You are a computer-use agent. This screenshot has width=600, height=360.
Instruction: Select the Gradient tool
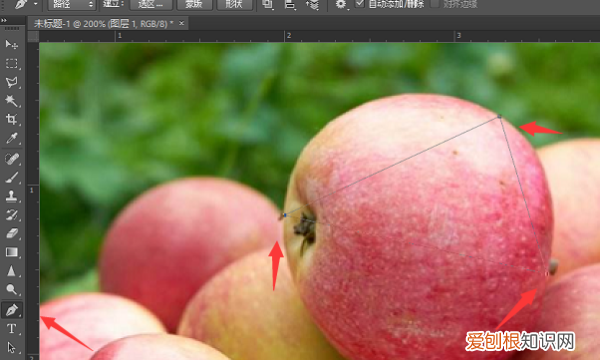[x=11, y=252]
